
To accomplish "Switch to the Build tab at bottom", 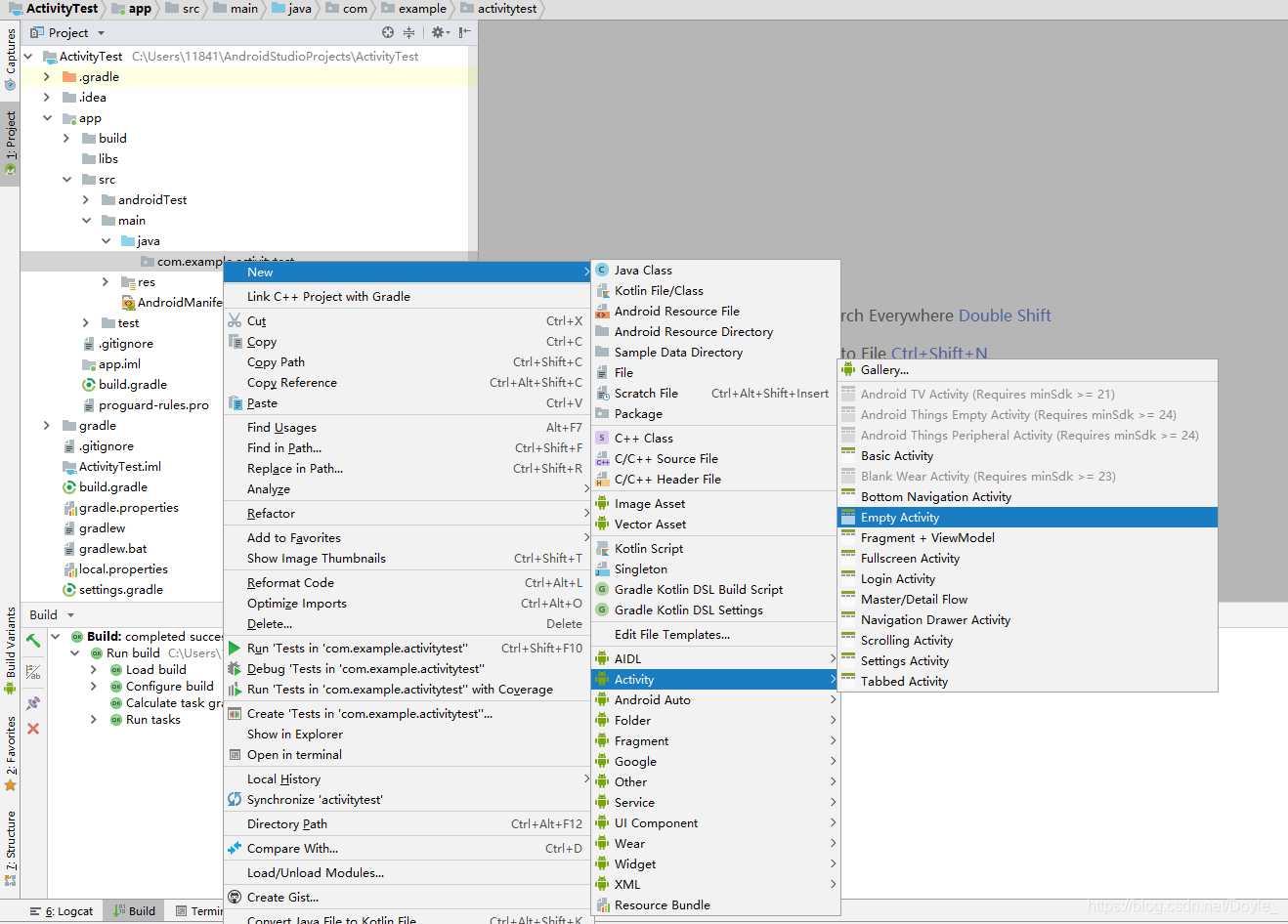I will point(134,911).
